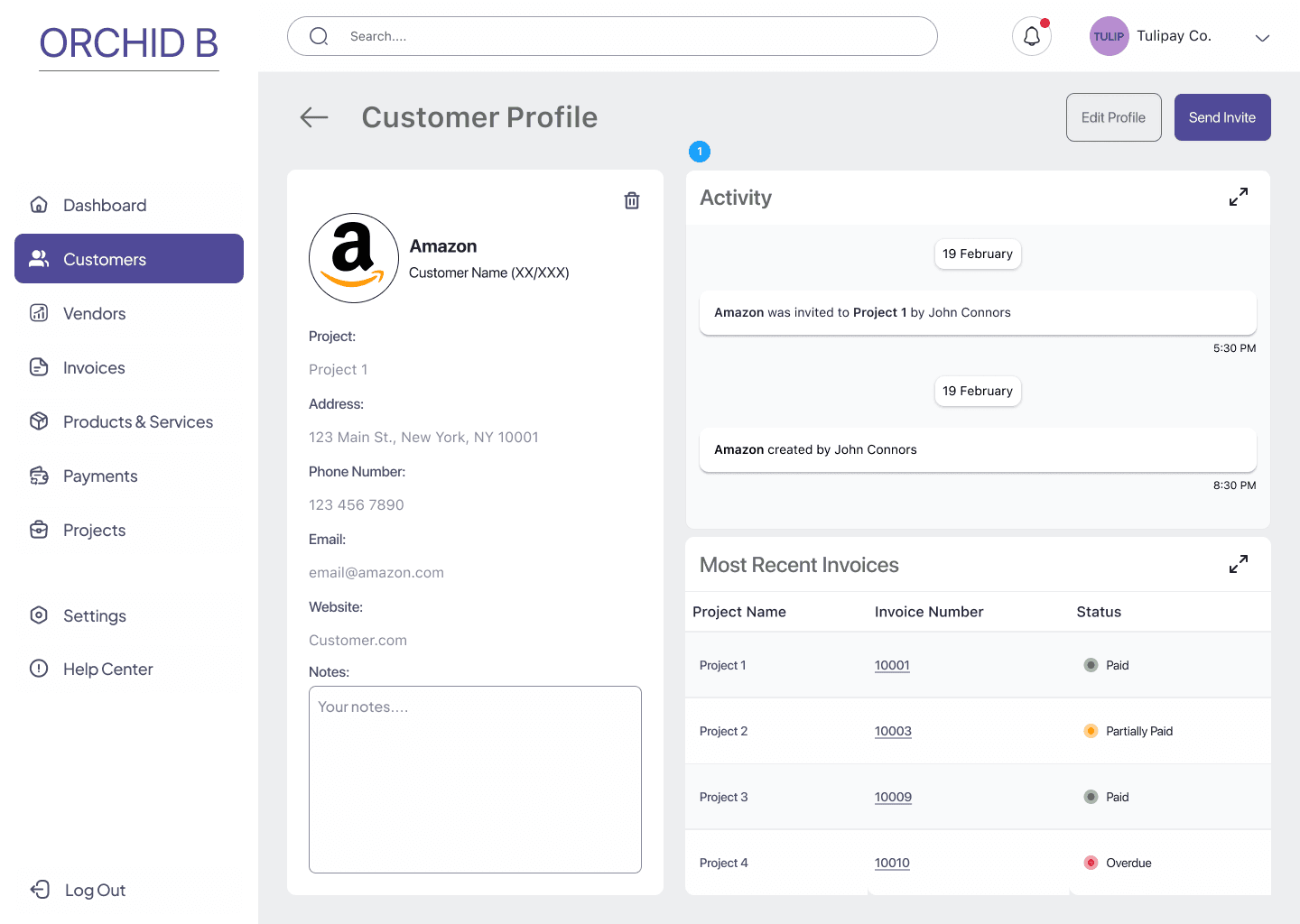1300x924 pixels.
Task: Delete customer using the trash icon
Action: [x=632, y=200]
